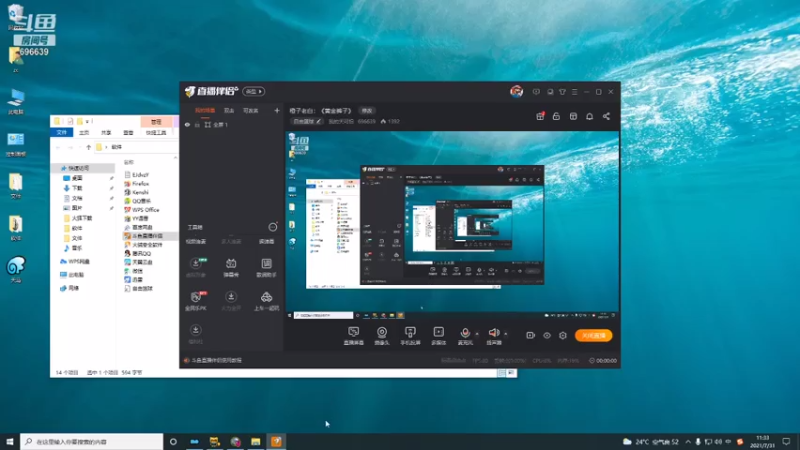Image resolution: width=800 pixels, height=450 pixels.
Task: Open 下载 in Explorer quick access
Action: coord(72,188)
